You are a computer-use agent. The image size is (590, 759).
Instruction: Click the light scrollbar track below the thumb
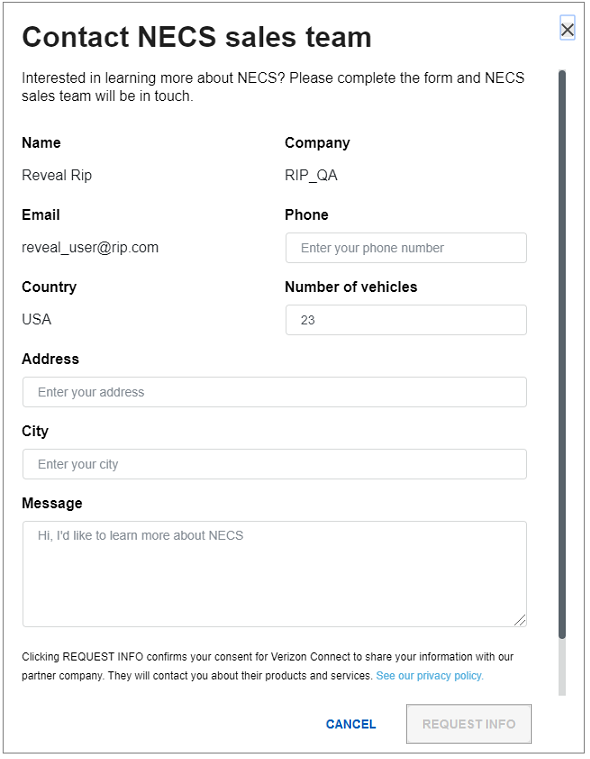pyautogui.click(x=562, y=667)
